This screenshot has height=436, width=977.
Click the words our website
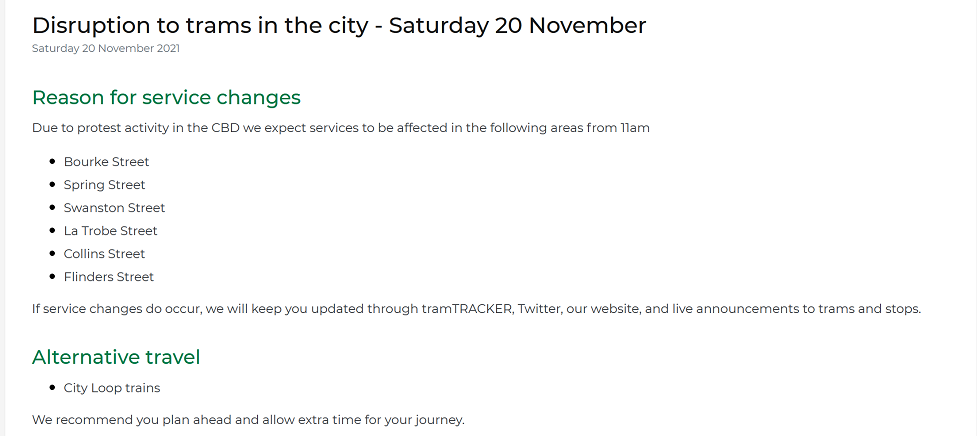pyautogui.click(x=603, y=309)
